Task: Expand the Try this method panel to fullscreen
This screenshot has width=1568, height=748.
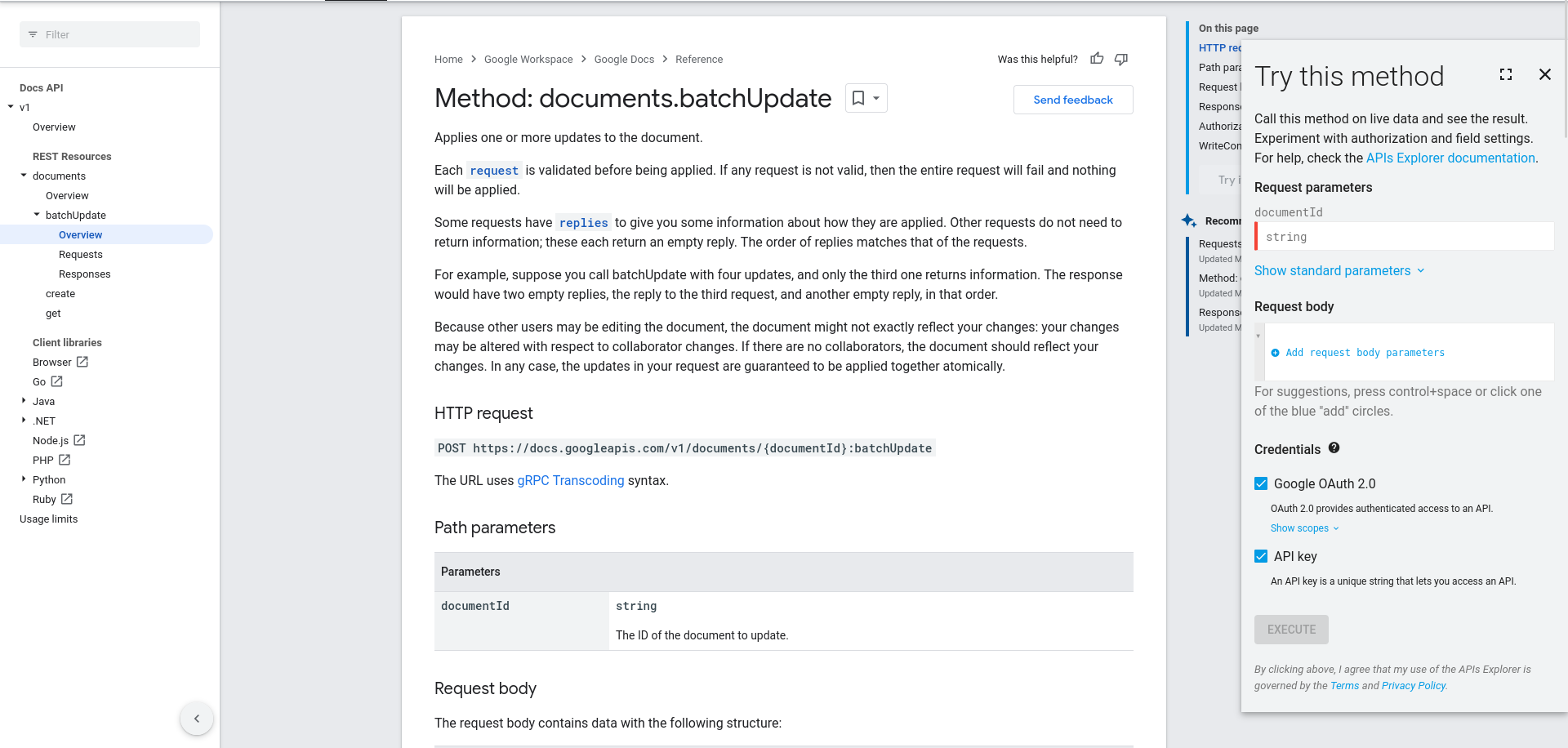Action: (x=1506, y=74)
